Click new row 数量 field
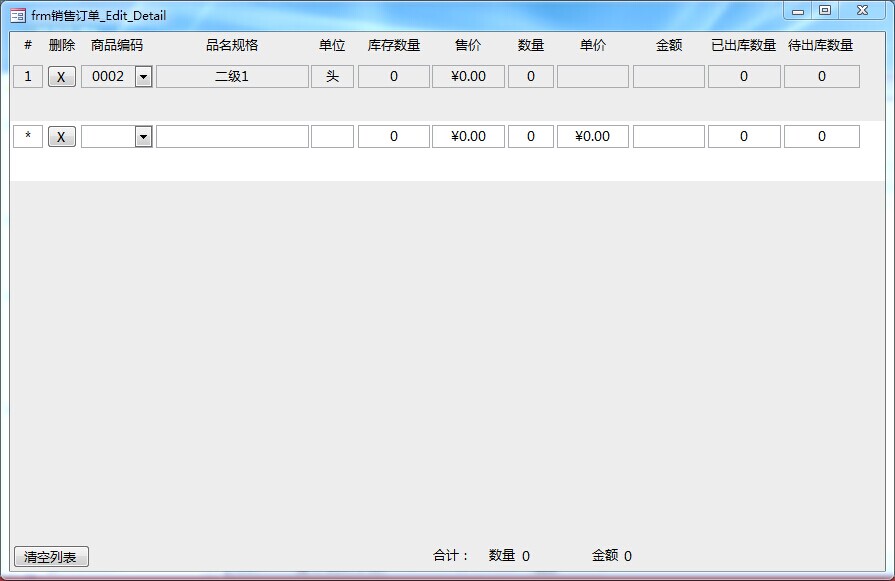This screenshot has width=895, height=581. 531,136
